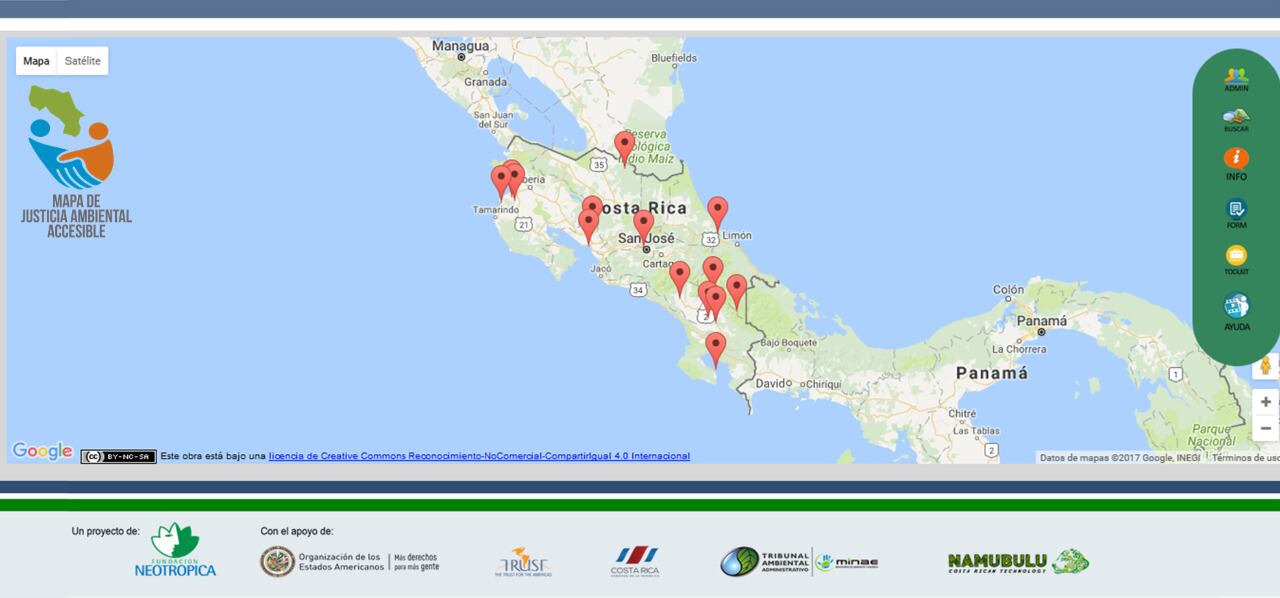The width and height of the screenshot is (1280, 598).
Task: Click the BUSCAR search icon
Action: point(1236,119)
